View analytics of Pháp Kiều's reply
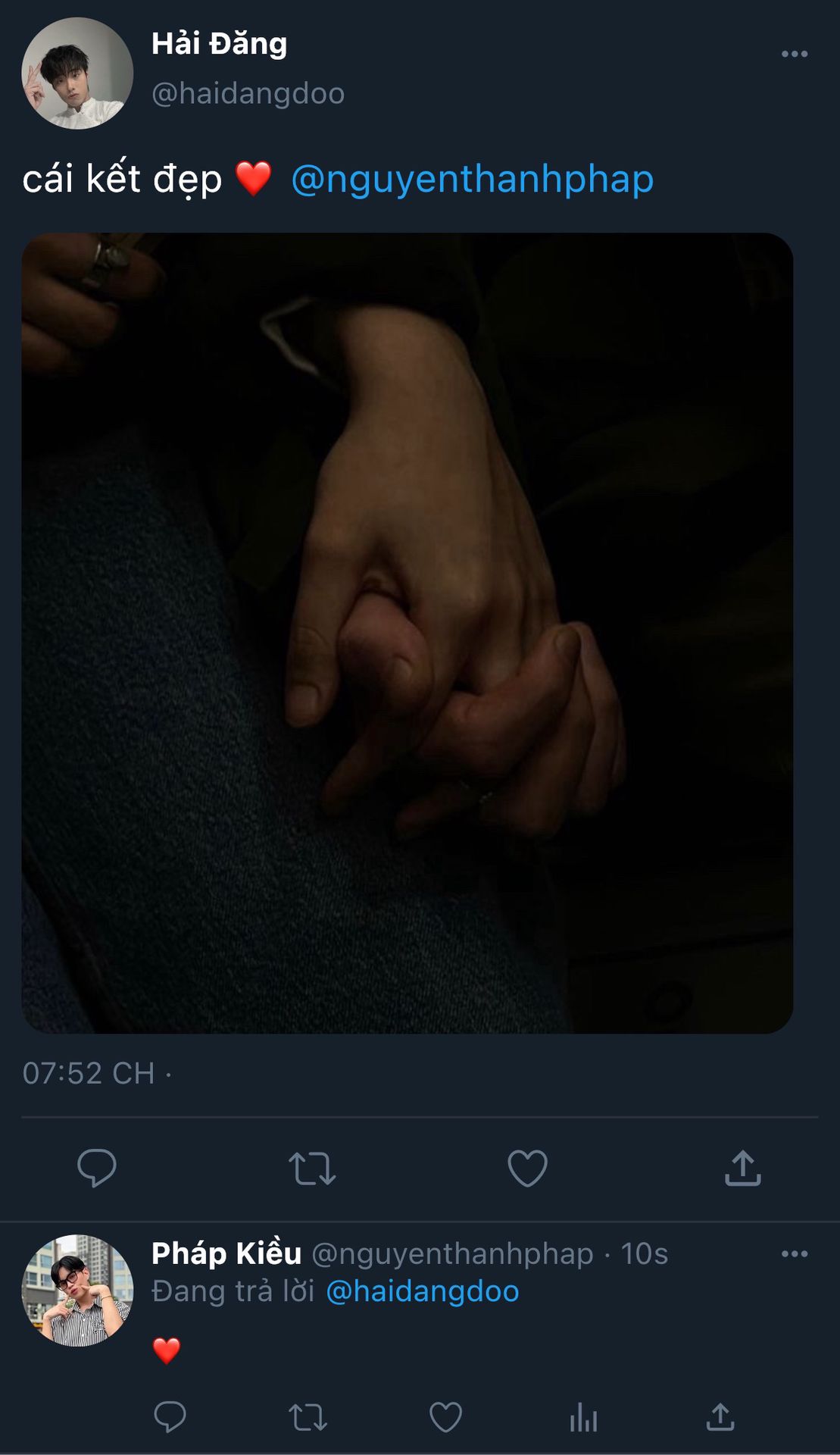Screen dimensions: 840x1455 pyautogui.click(x=583, y=1416)
